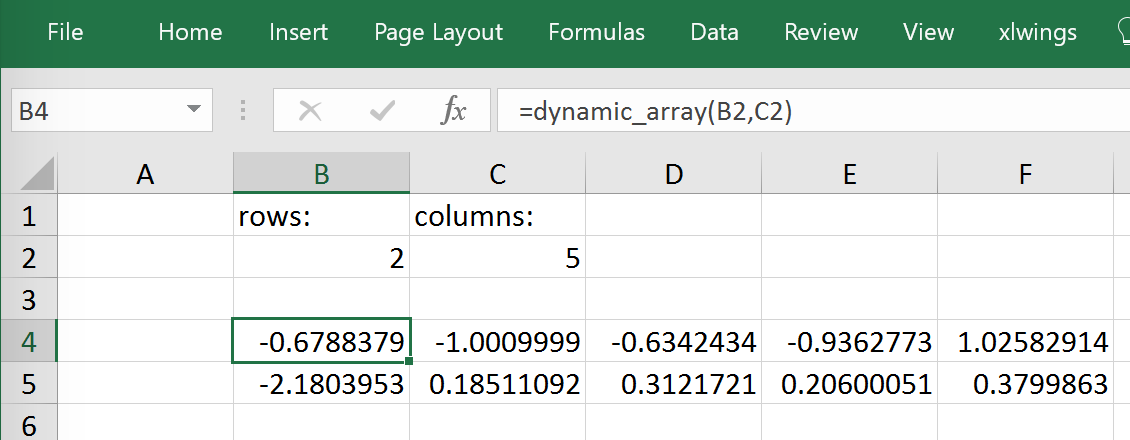
Task: Open Insert Function fx button
Action: (x=454, y=111)
